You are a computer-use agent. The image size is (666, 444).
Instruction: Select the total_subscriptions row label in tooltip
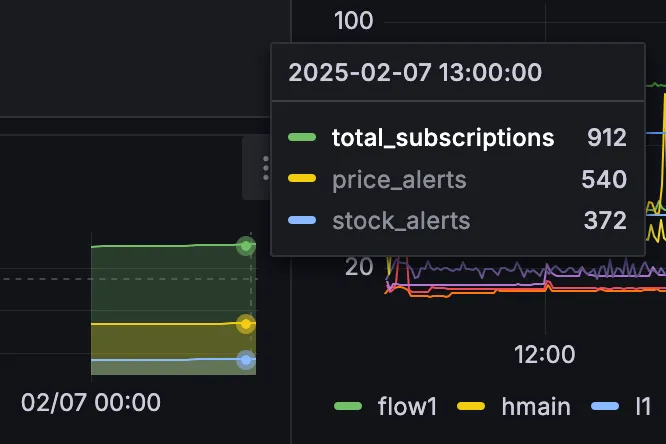(442, 138)
